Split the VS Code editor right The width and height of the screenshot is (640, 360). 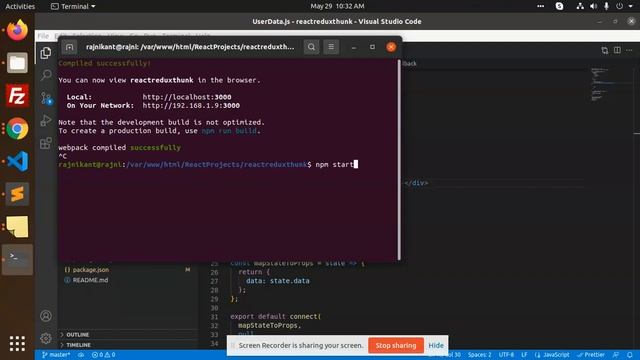click(617, 50)
